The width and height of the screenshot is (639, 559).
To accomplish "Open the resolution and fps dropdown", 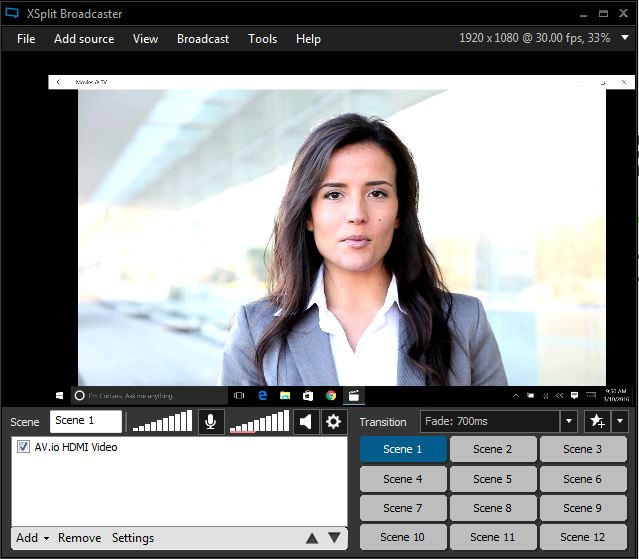I will 624,38.
